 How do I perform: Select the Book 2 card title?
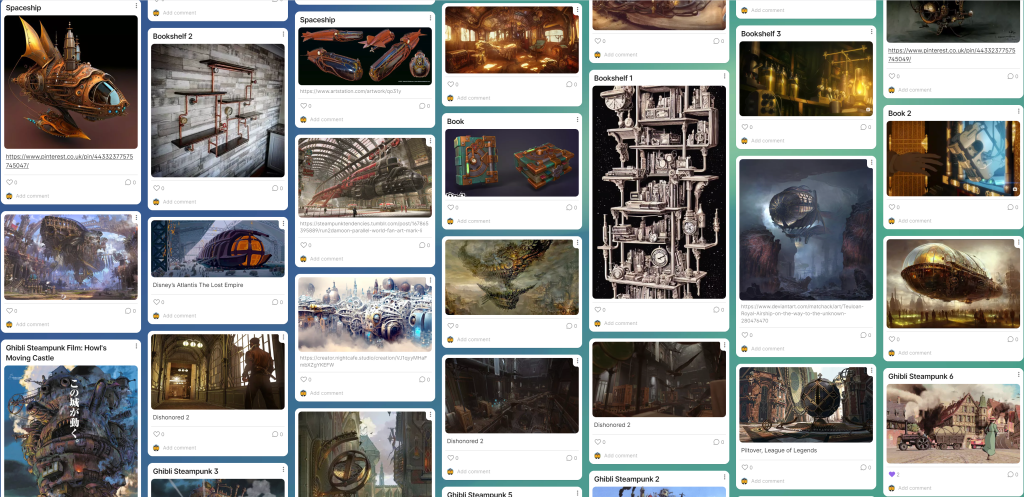900,113
